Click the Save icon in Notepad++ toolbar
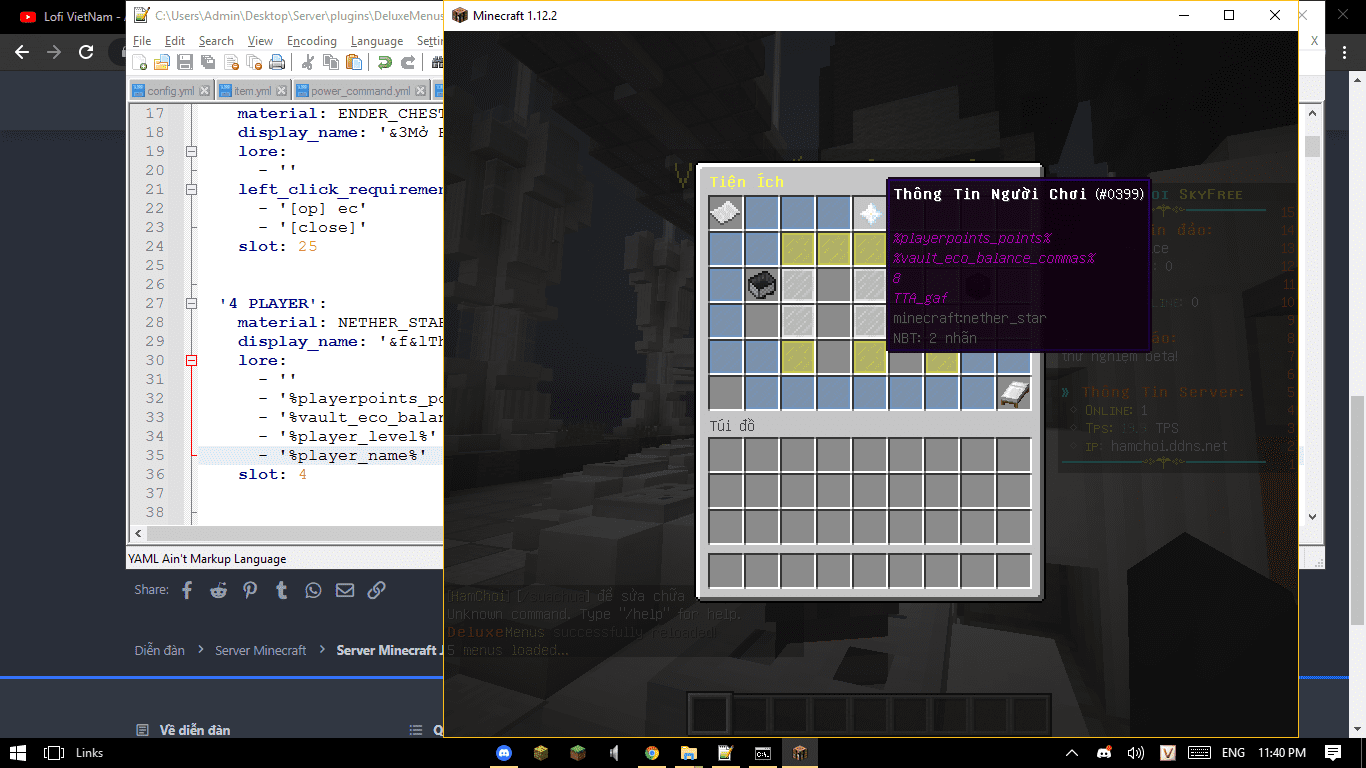The height and width of the screenshot is (768, 1366). pos(185,62)
